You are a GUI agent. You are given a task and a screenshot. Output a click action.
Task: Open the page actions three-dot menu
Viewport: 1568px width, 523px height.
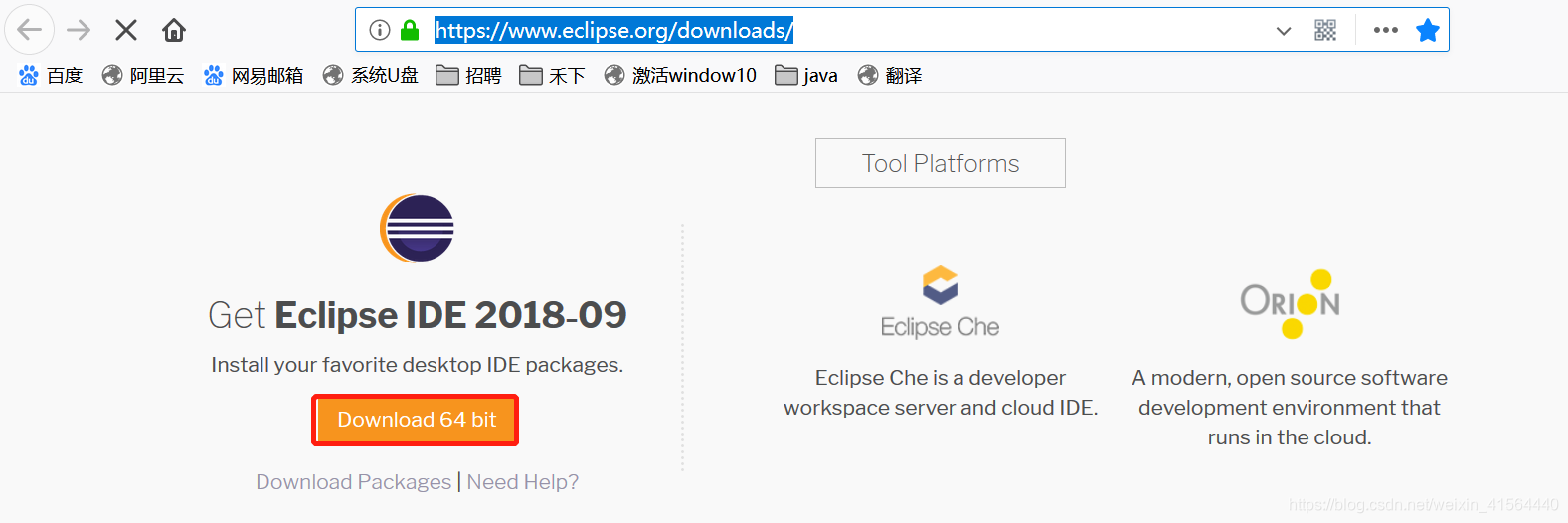click(1386, 30)
